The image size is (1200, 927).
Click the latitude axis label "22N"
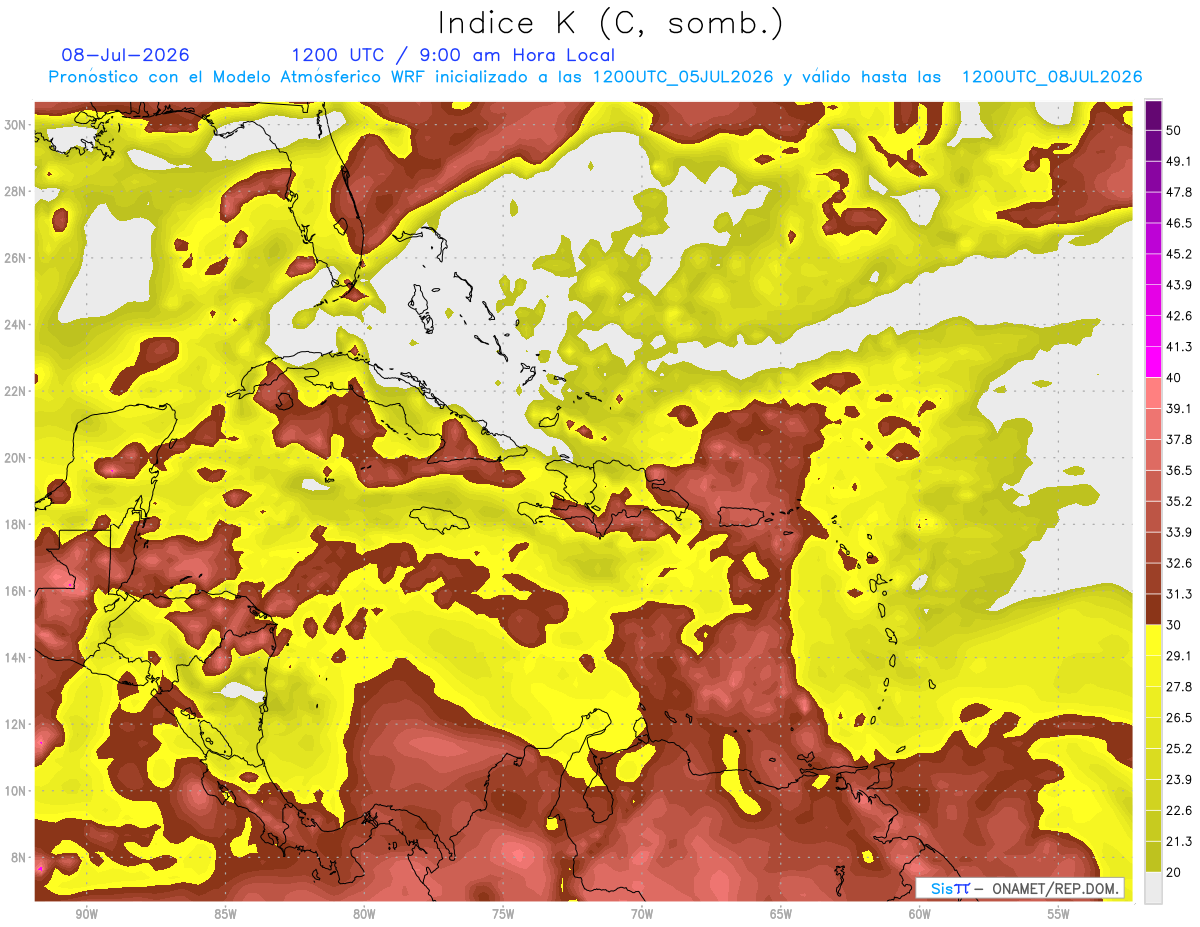tap(15, 391)
